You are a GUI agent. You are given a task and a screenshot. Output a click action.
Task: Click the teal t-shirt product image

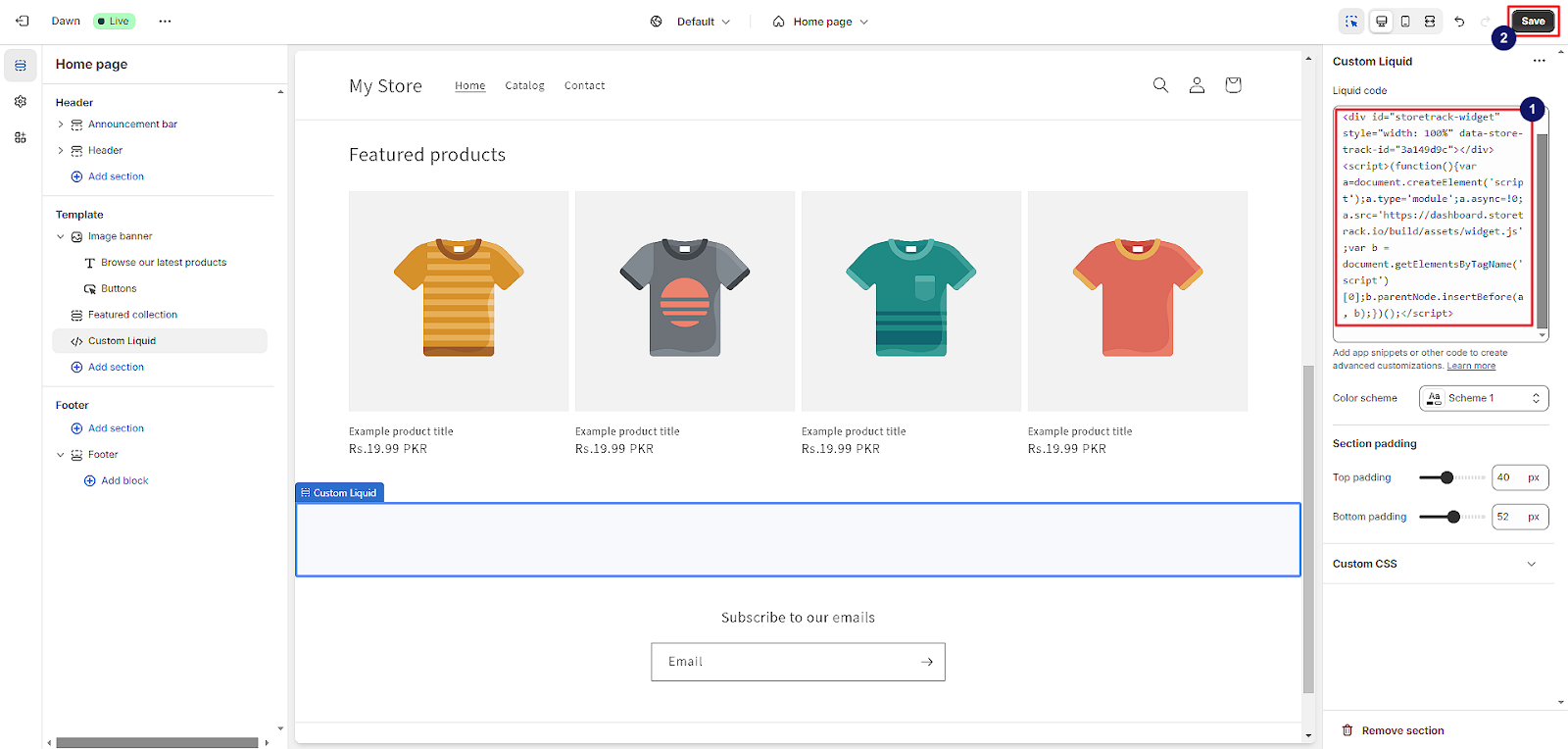pyautogui.click(x=911, y=301)
